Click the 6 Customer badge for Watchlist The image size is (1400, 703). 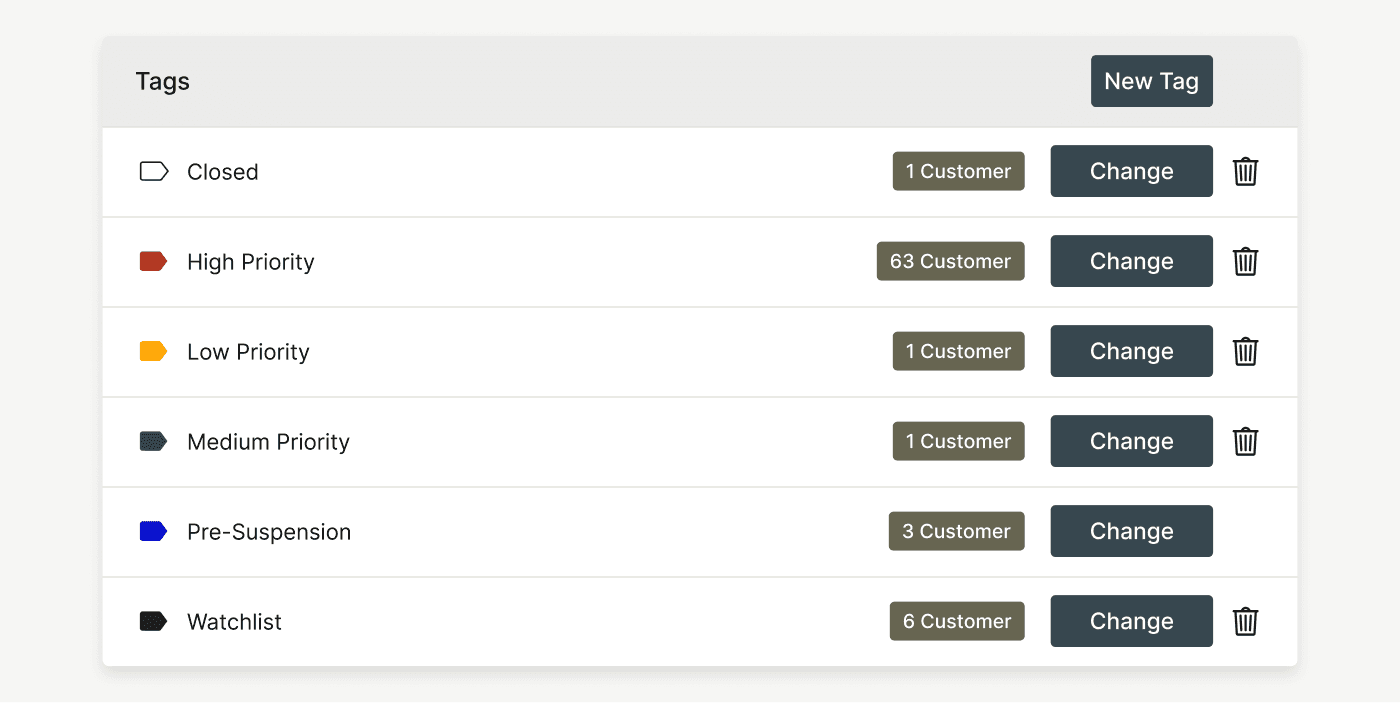coord(957,621)
